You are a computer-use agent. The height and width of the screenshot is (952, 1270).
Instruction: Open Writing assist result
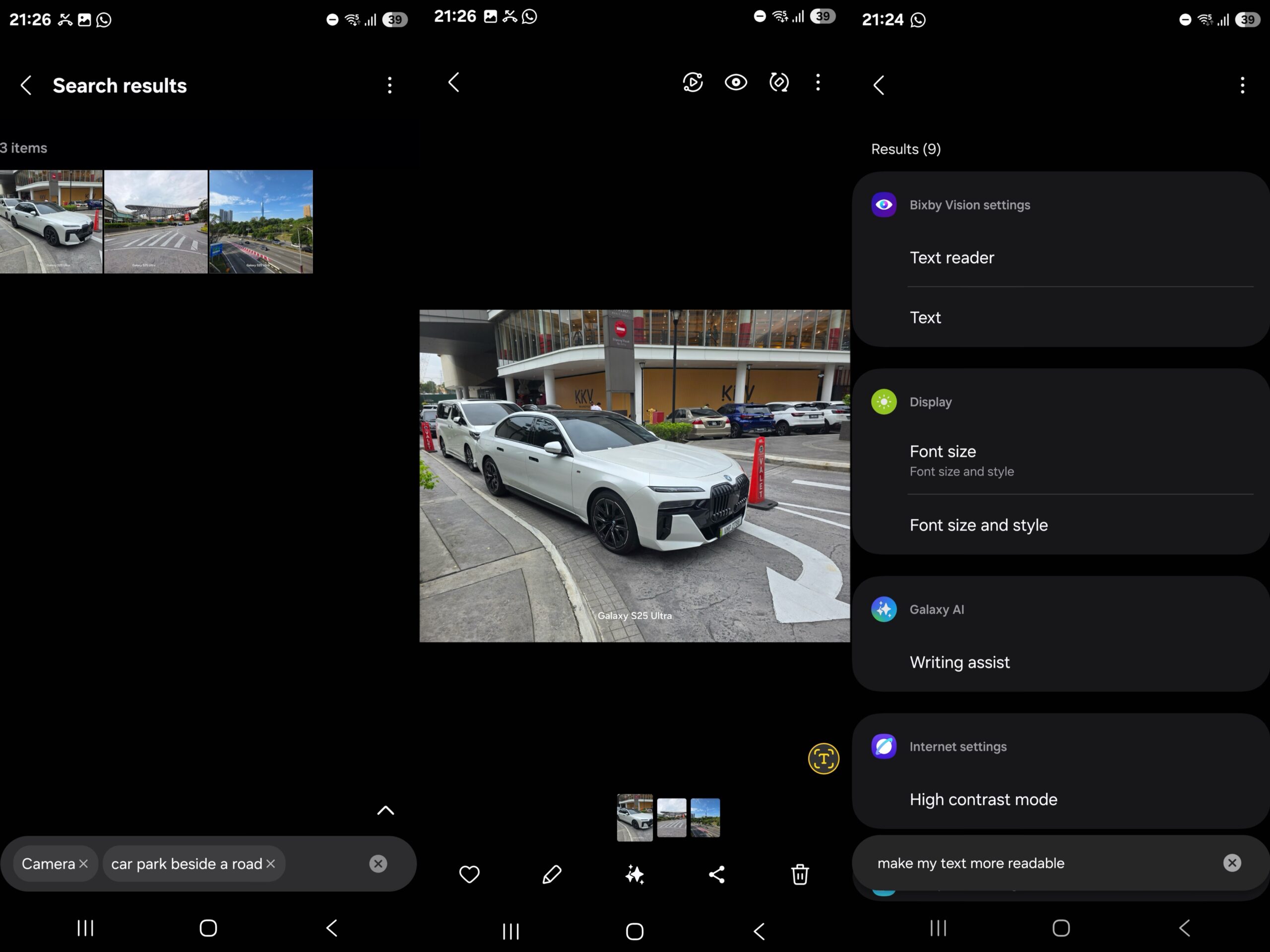959,662
